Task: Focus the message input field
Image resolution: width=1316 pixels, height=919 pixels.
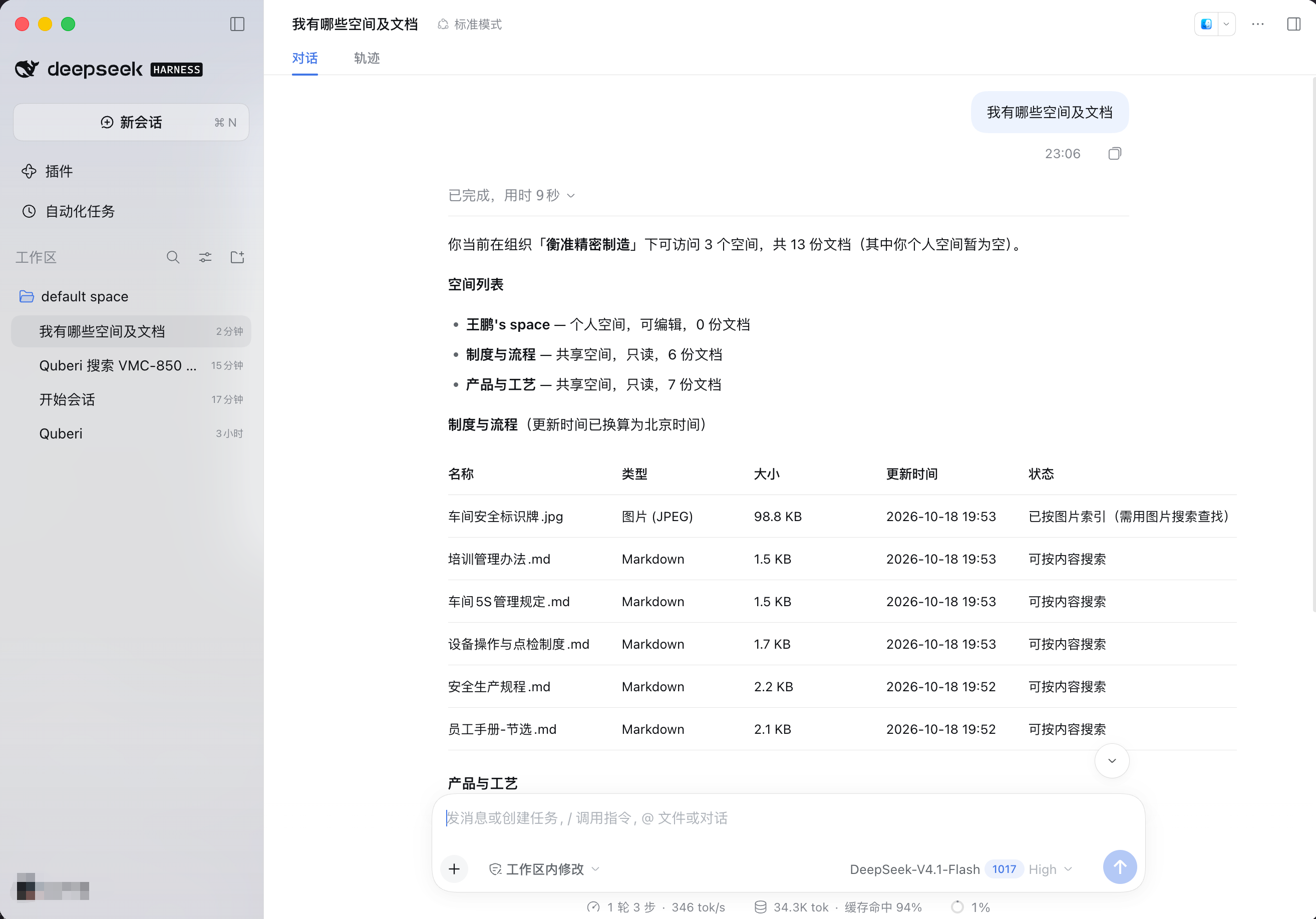Action: (x=788, y=818)
